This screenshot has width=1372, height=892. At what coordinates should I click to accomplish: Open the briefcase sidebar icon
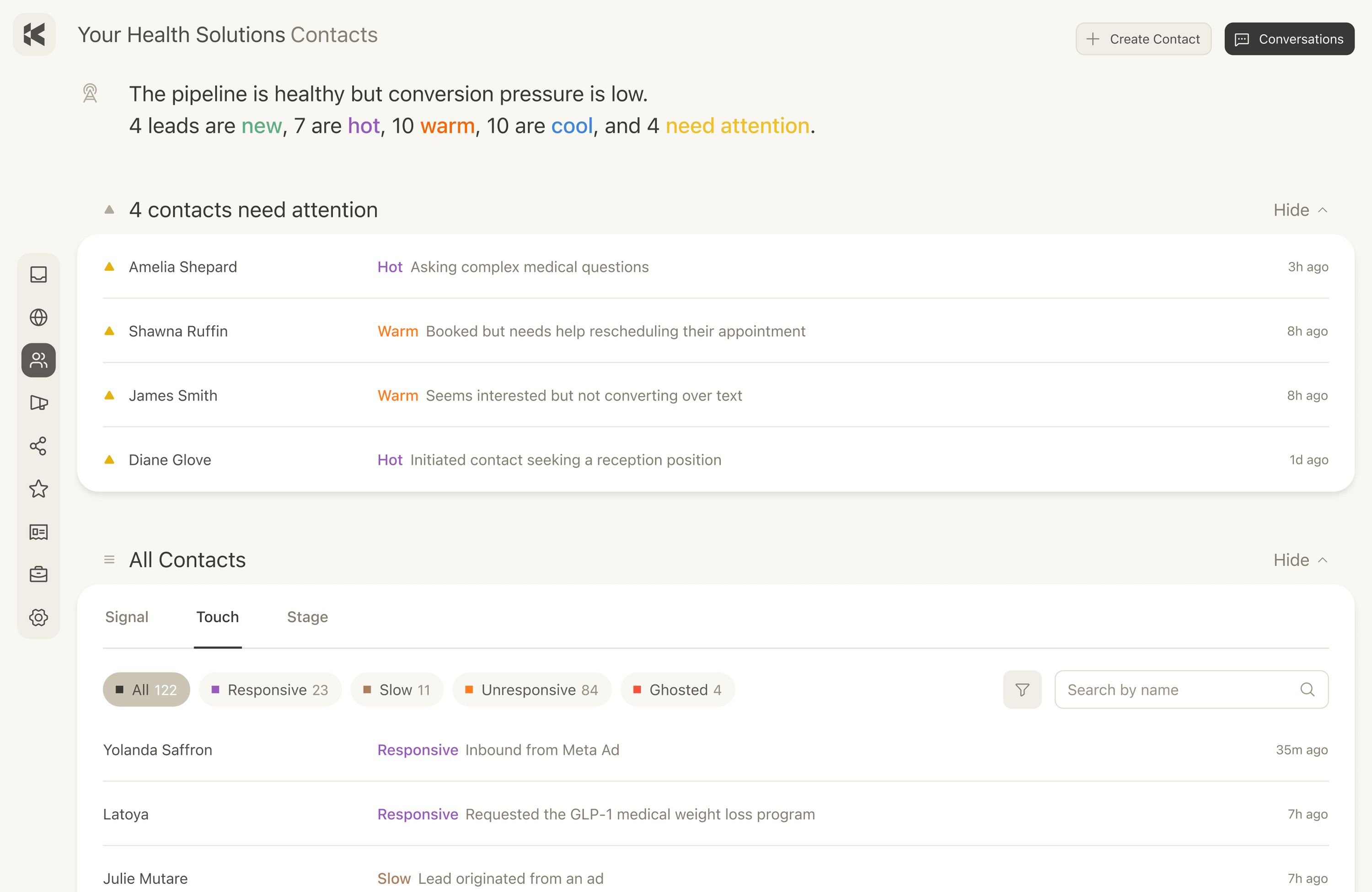[x=38, y=574]
